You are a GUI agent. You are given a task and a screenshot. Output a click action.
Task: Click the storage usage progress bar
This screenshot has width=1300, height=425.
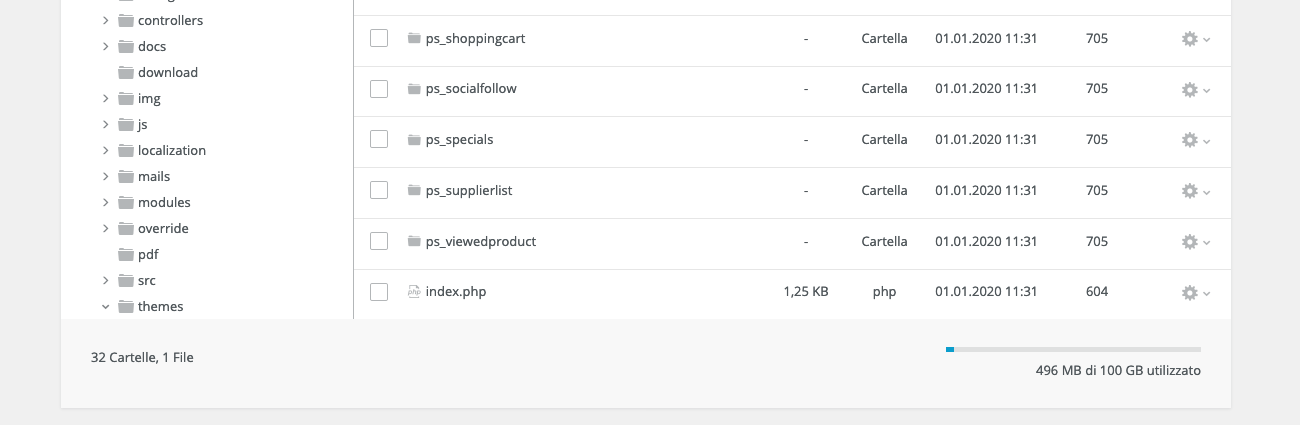point(1073,349)
